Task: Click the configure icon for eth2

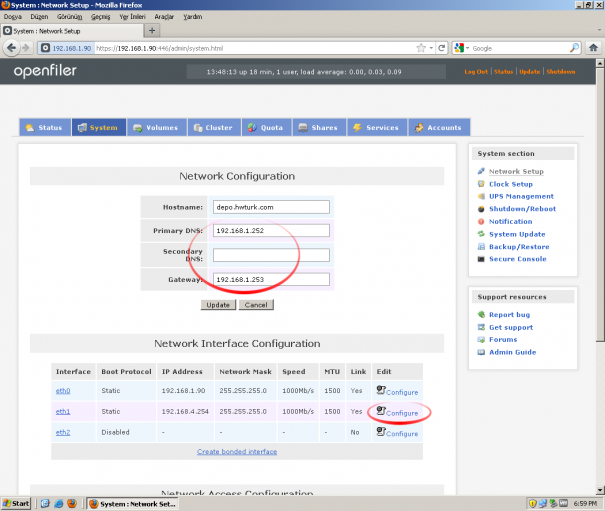Action: [x=381, y=431]
